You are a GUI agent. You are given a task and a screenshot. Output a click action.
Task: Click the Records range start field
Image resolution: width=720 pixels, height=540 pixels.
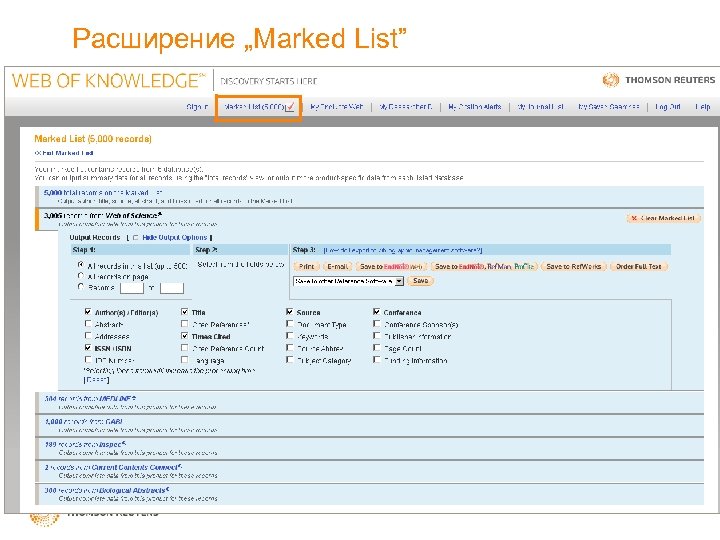pyautogui.click(x=132, y=288)
